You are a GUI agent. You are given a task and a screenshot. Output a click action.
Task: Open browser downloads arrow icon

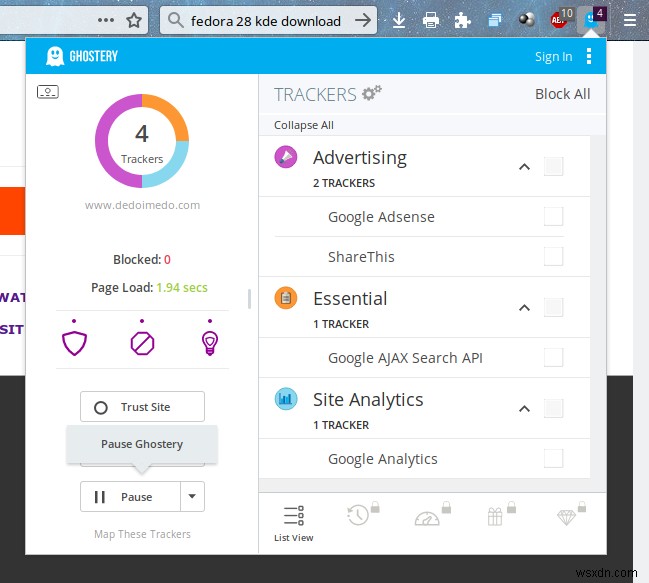[x=399, y=20]
